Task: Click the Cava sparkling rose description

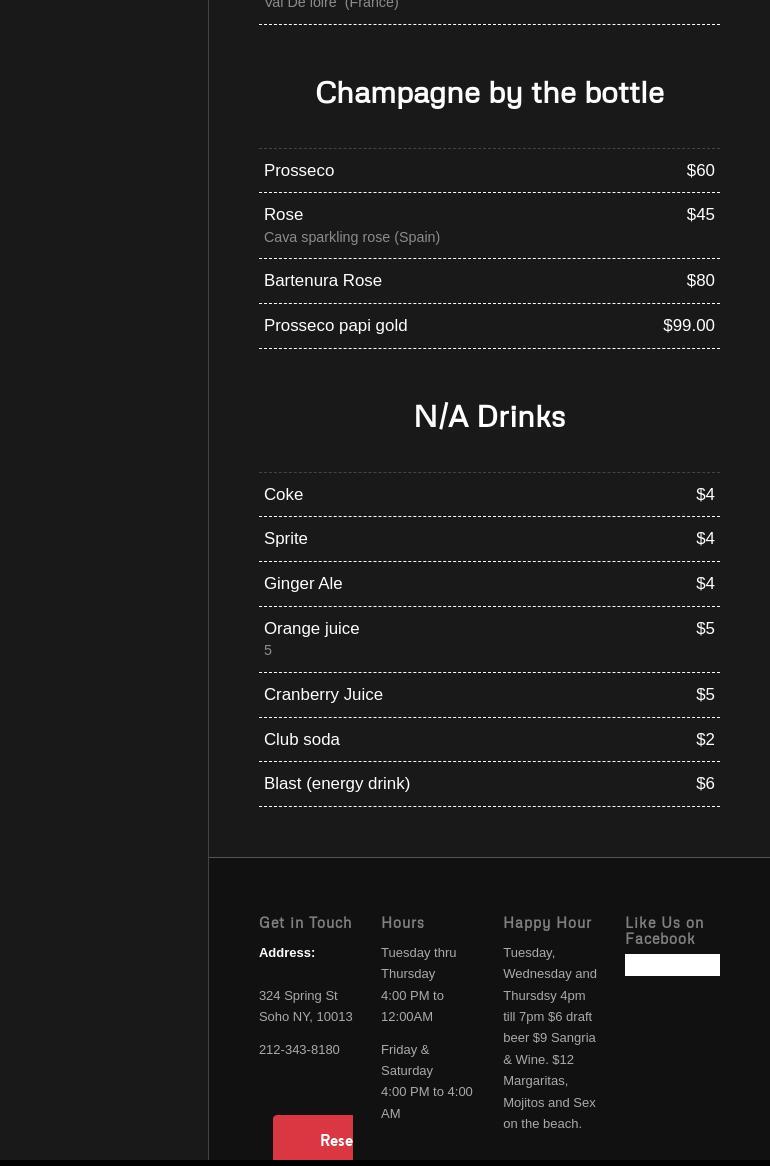Action: pyautogui.click(x=352, y=237)
